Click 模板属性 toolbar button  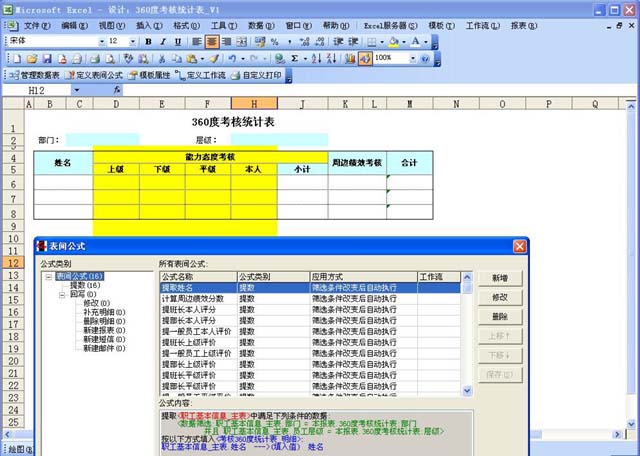(x=149, y=76)
